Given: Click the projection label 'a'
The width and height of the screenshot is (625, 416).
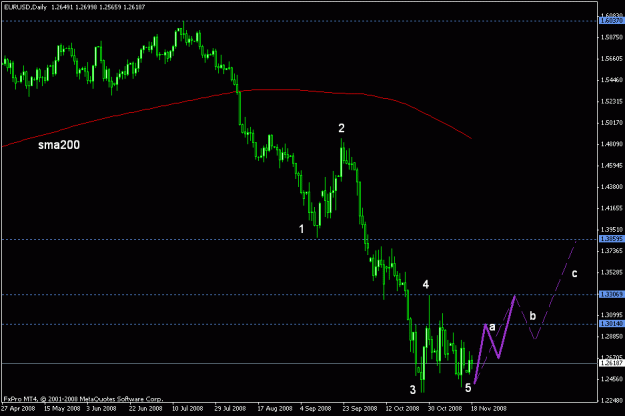Looking at the screenshot, I should [x=492, y=327].
